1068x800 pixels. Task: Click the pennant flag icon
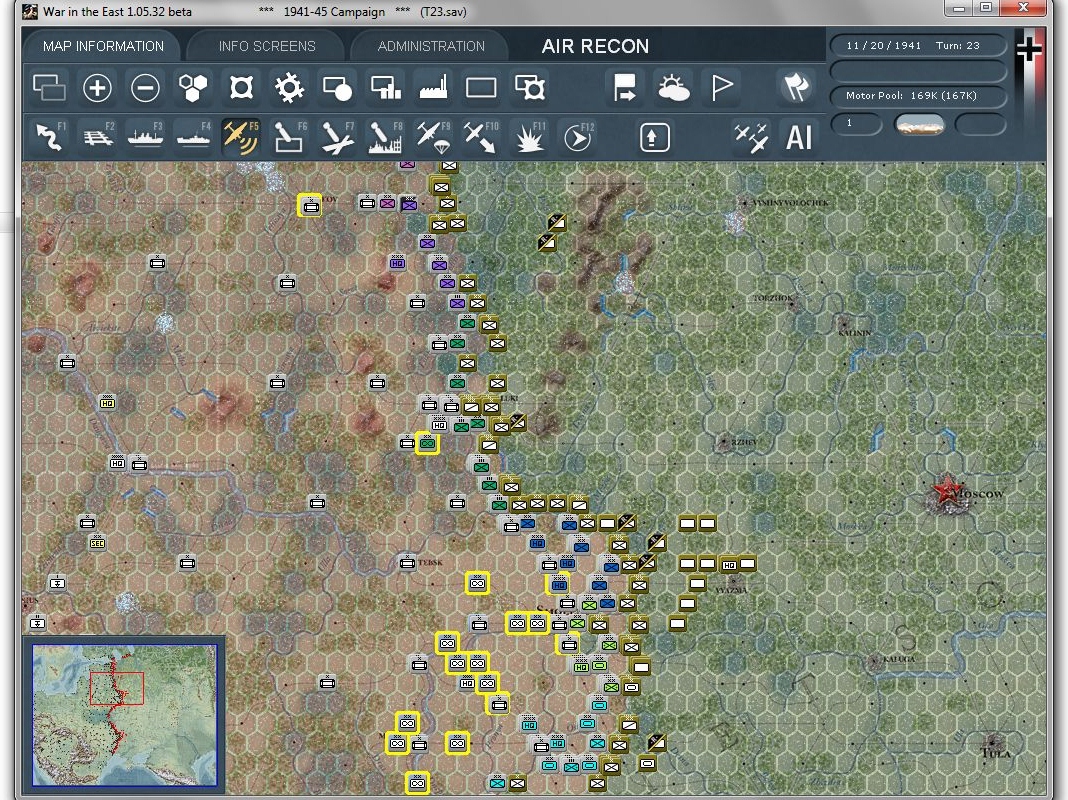[x=721, y=88]
